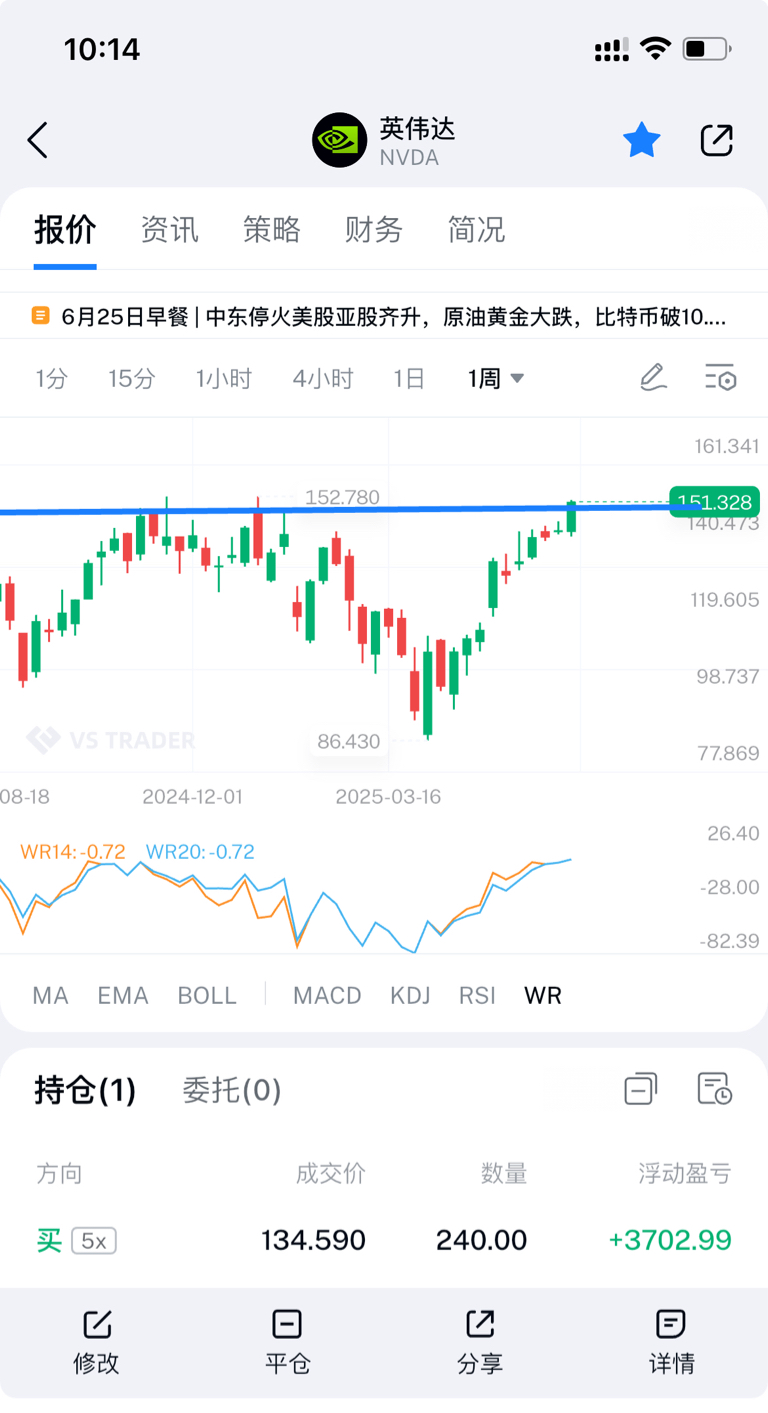Tap the 平仓 close position button
Screen dimensions: 768x1413
(x=287, y=1341)
